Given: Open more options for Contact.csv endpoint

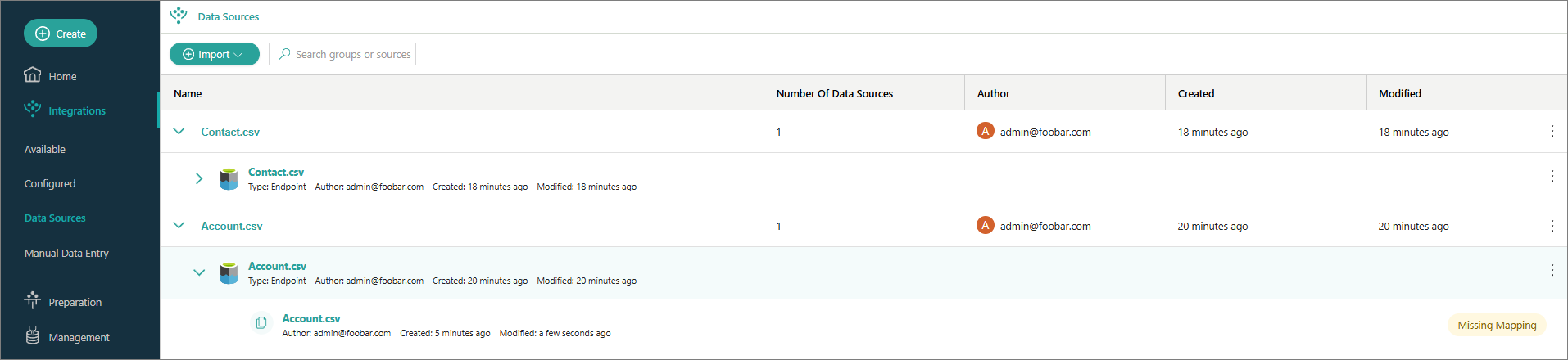Looking at the screenshot, I should pyautogui.click(x=1552, y=176).
